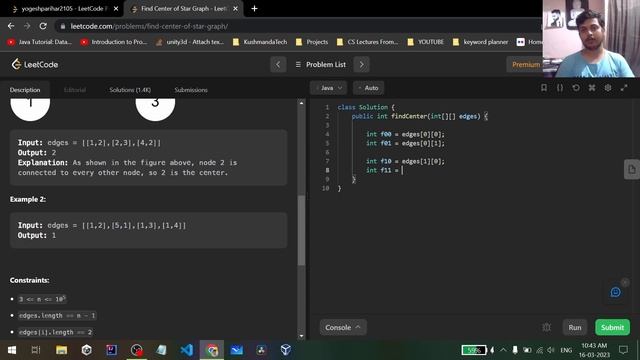Open the Editorial tab
This screenshot has width=640, height=360.
75,90
